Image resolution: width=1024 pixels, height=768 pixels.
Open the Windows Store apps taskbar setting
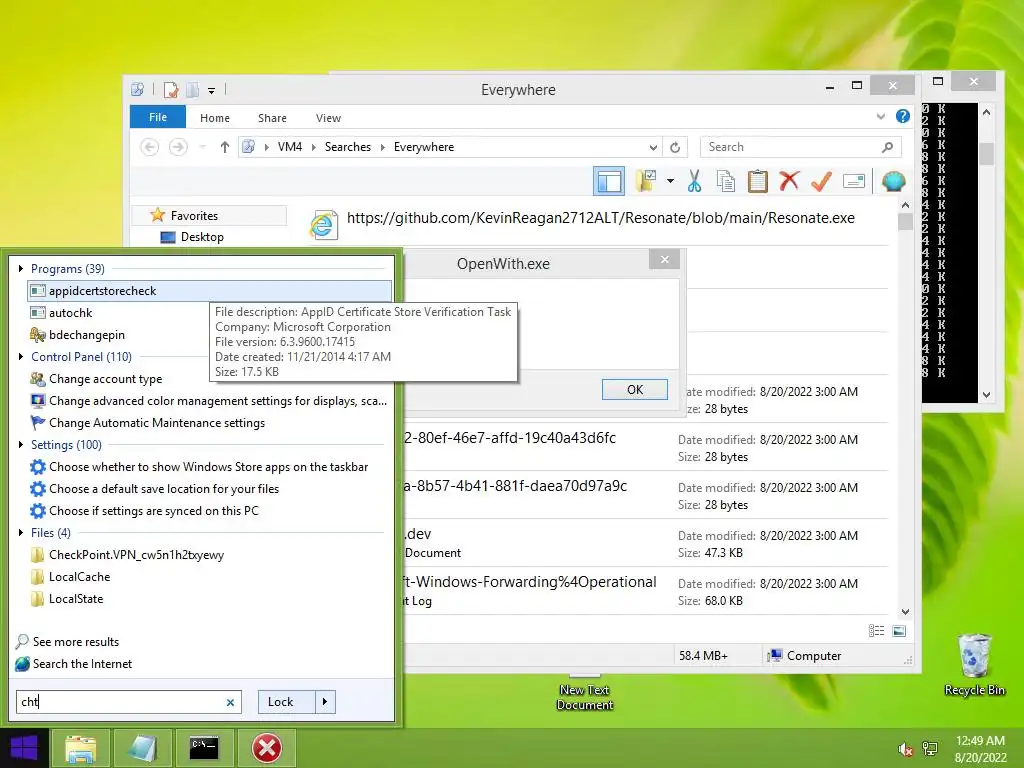click(x=208, y=467)
